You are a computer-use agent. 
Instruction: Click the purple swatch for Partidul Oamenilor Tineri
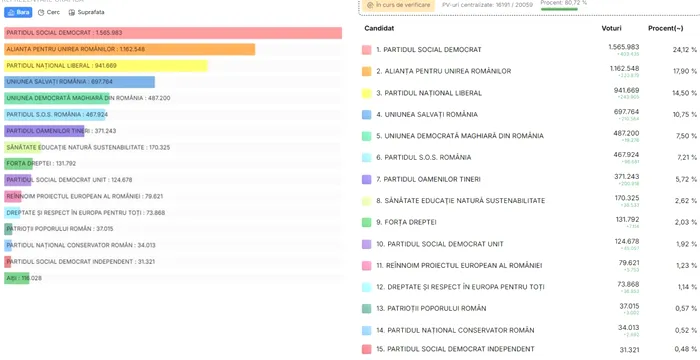click(367, 179)
